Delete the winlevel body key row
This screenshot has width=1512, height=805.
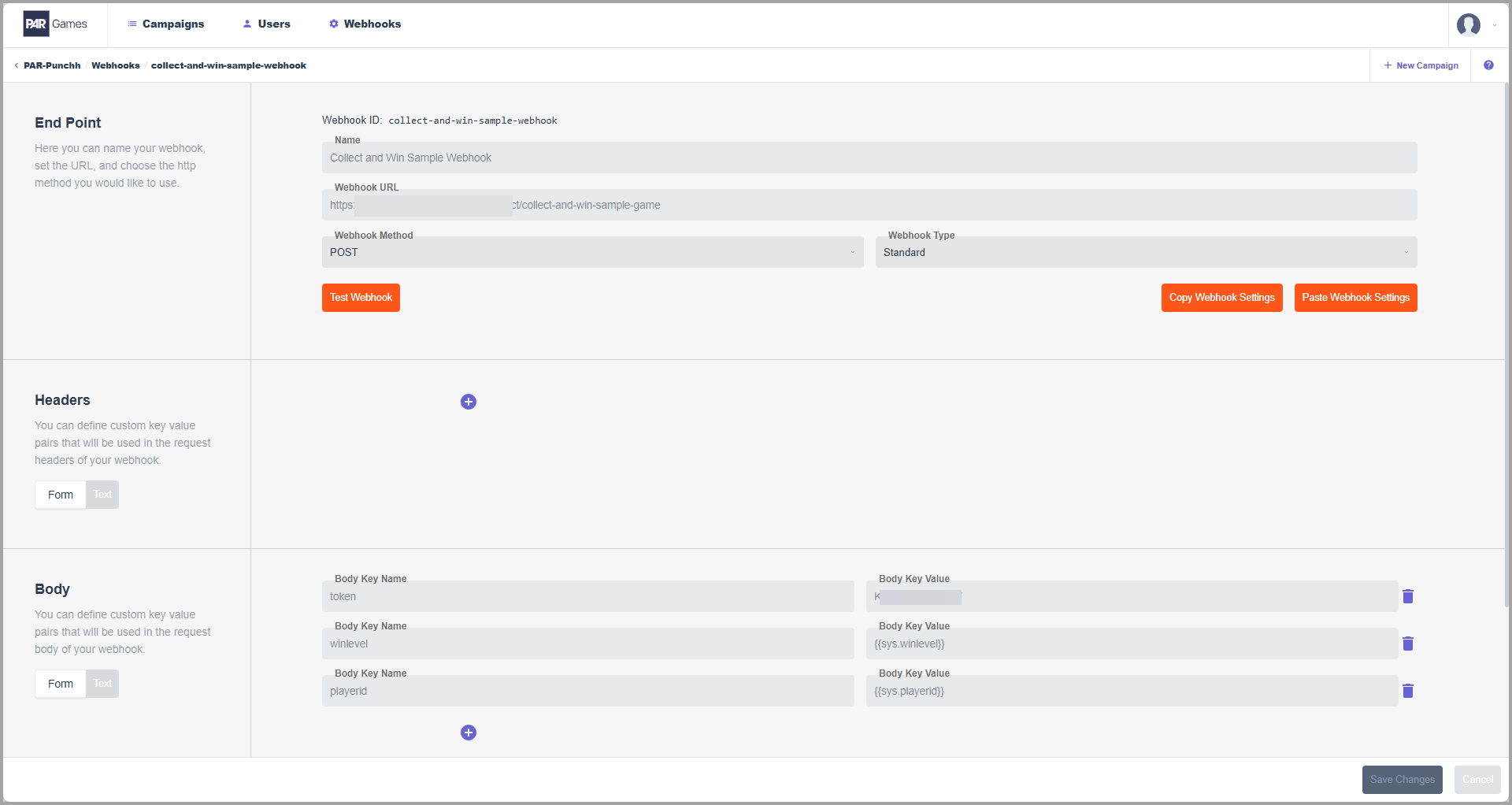point(1408,644)
